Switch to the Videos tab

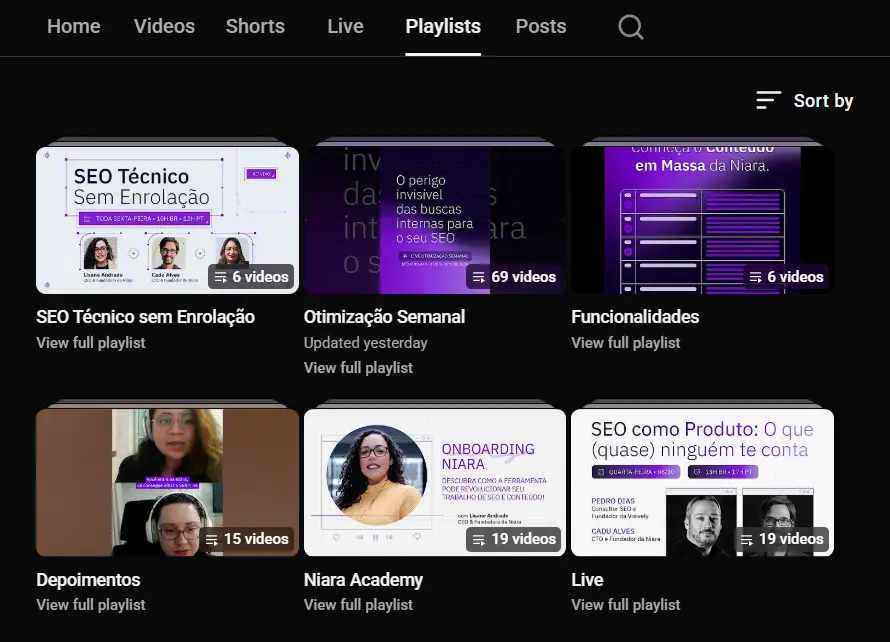click(x=165, y=26)
